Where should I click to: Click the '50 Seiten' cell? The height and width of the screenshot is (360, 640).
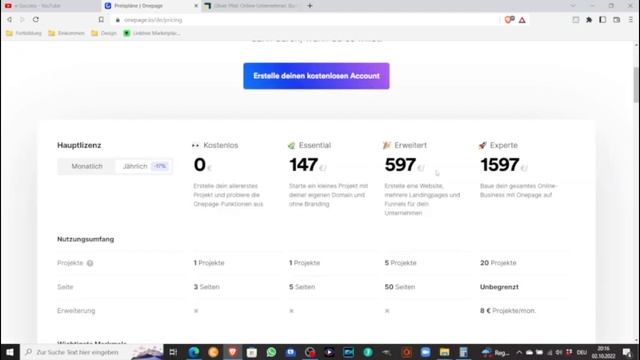400,287
